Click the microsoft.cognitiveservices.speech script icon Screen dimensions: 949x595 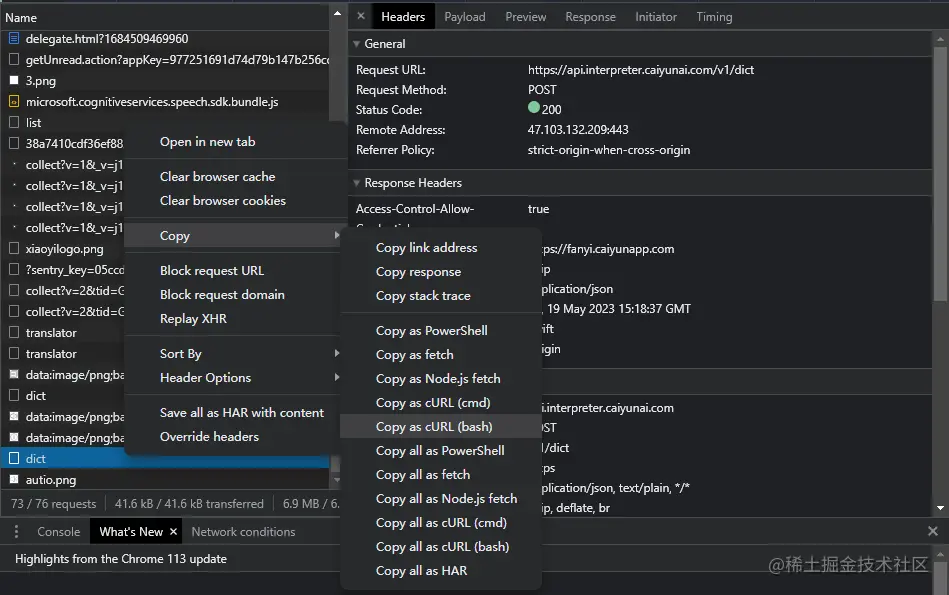pos(14,102)
